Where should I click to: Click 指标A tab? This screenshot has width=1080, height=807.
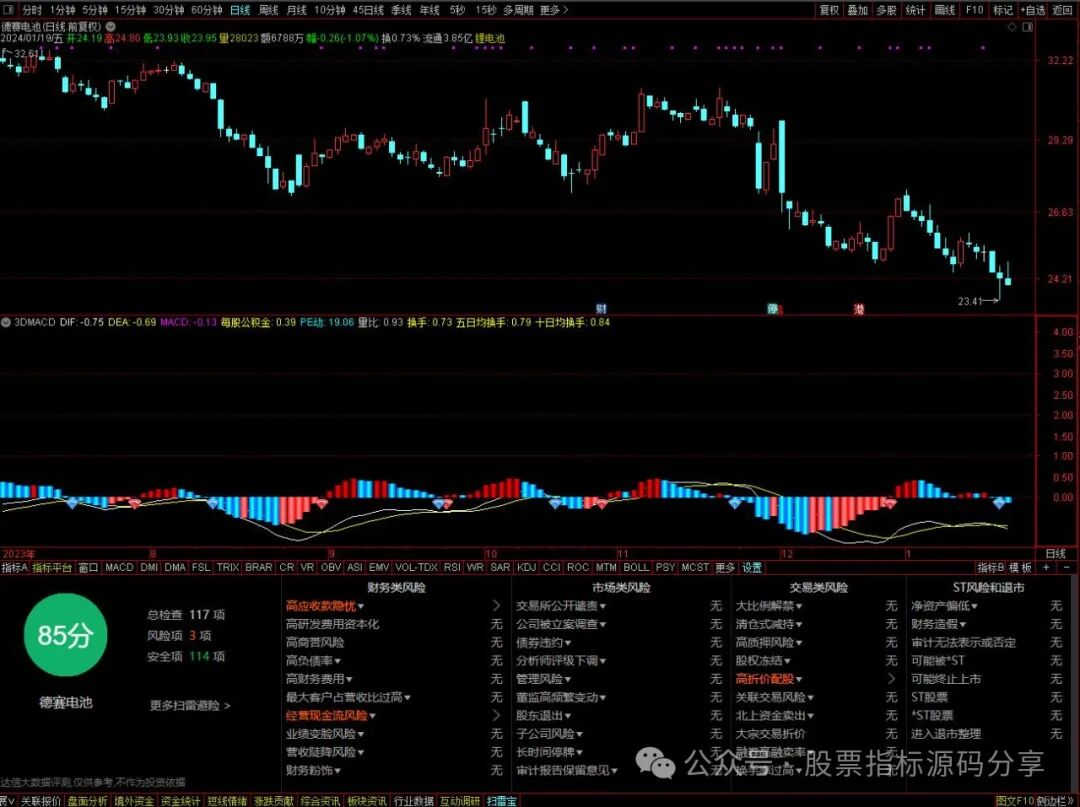click(14, 567)
